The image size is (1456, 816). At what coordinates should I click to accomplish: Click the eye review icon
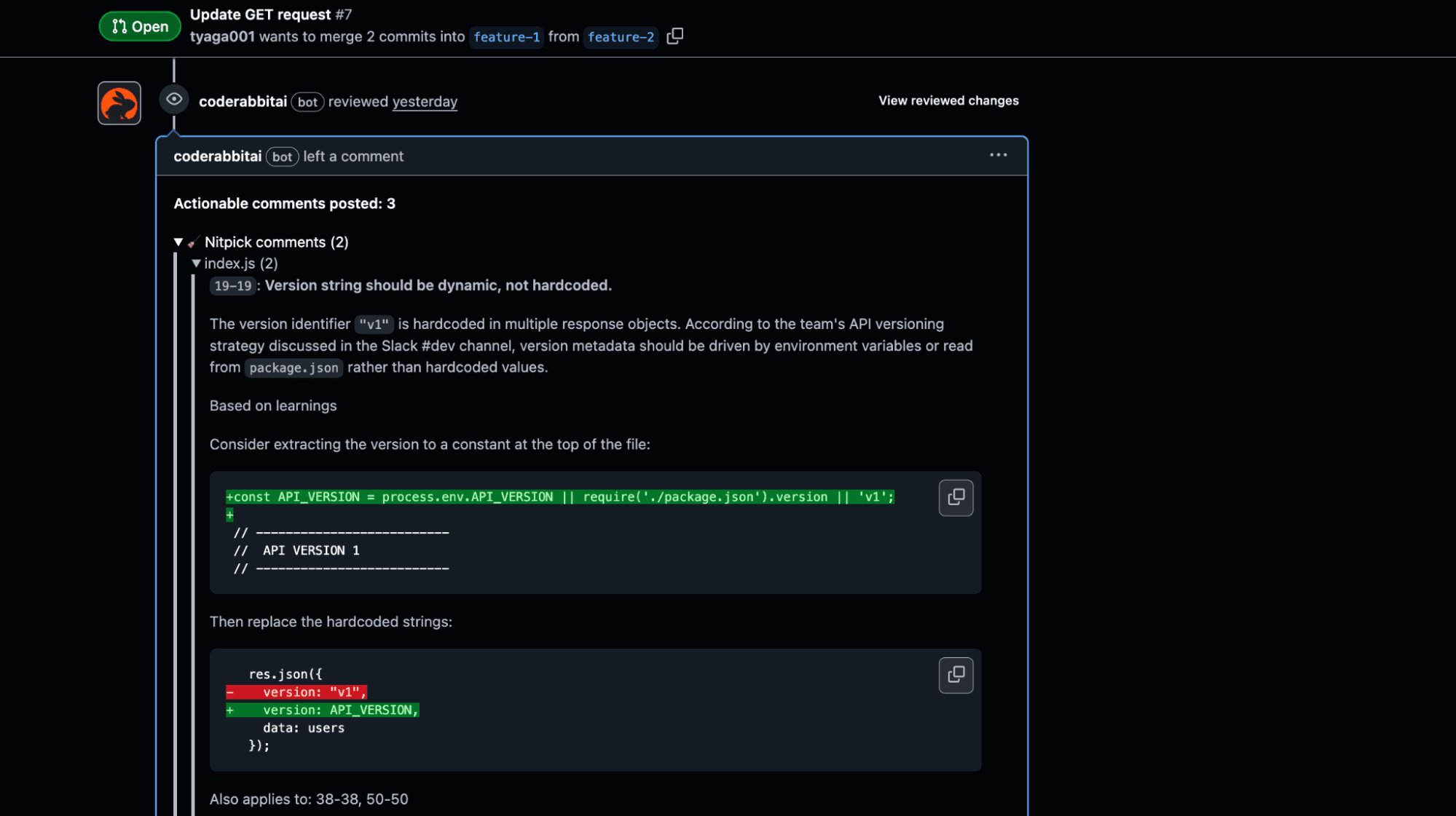click(174, 99)
